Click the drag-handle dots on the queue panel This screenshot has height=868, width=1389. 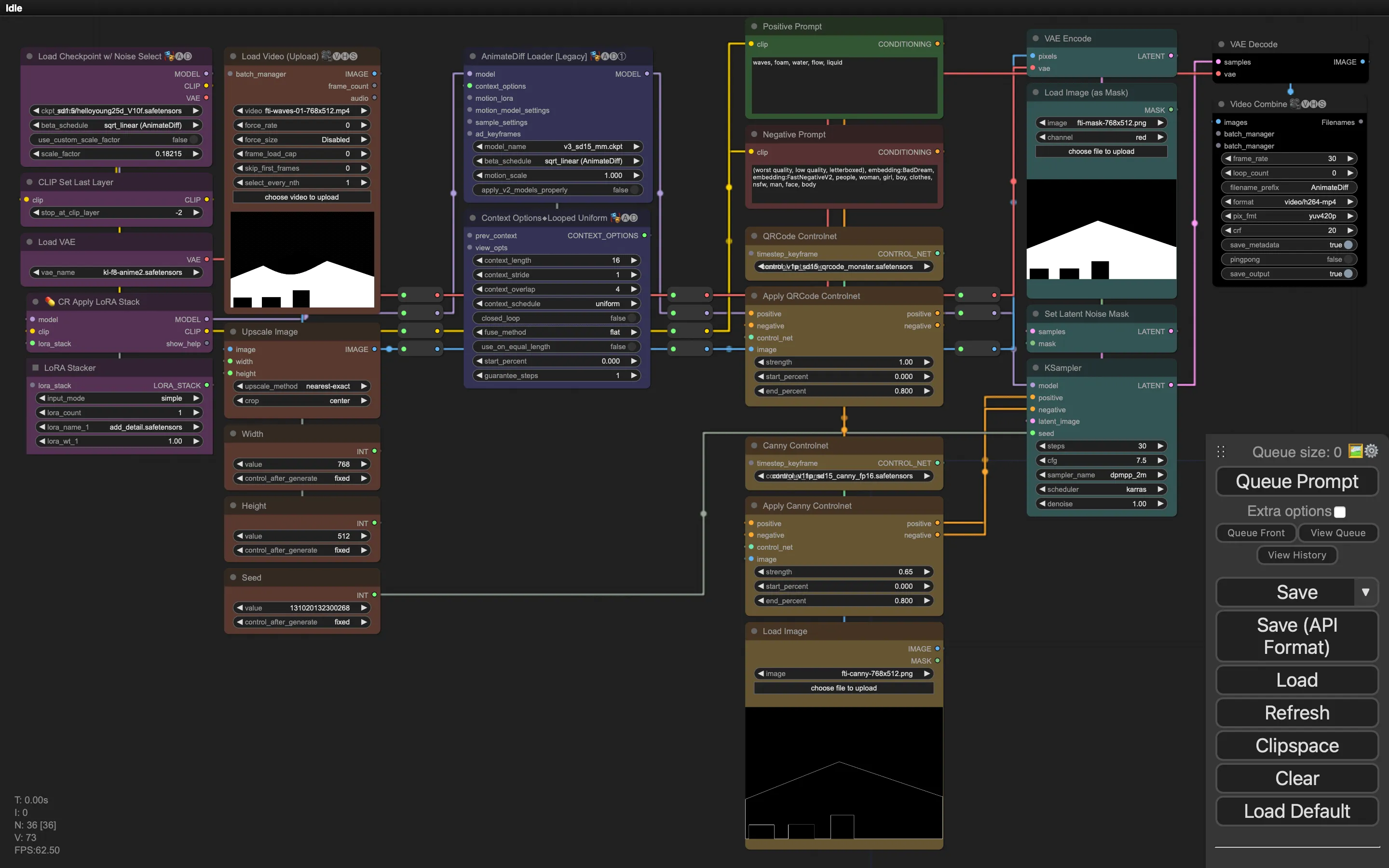pyautogui.click(x=1221, y=451)
